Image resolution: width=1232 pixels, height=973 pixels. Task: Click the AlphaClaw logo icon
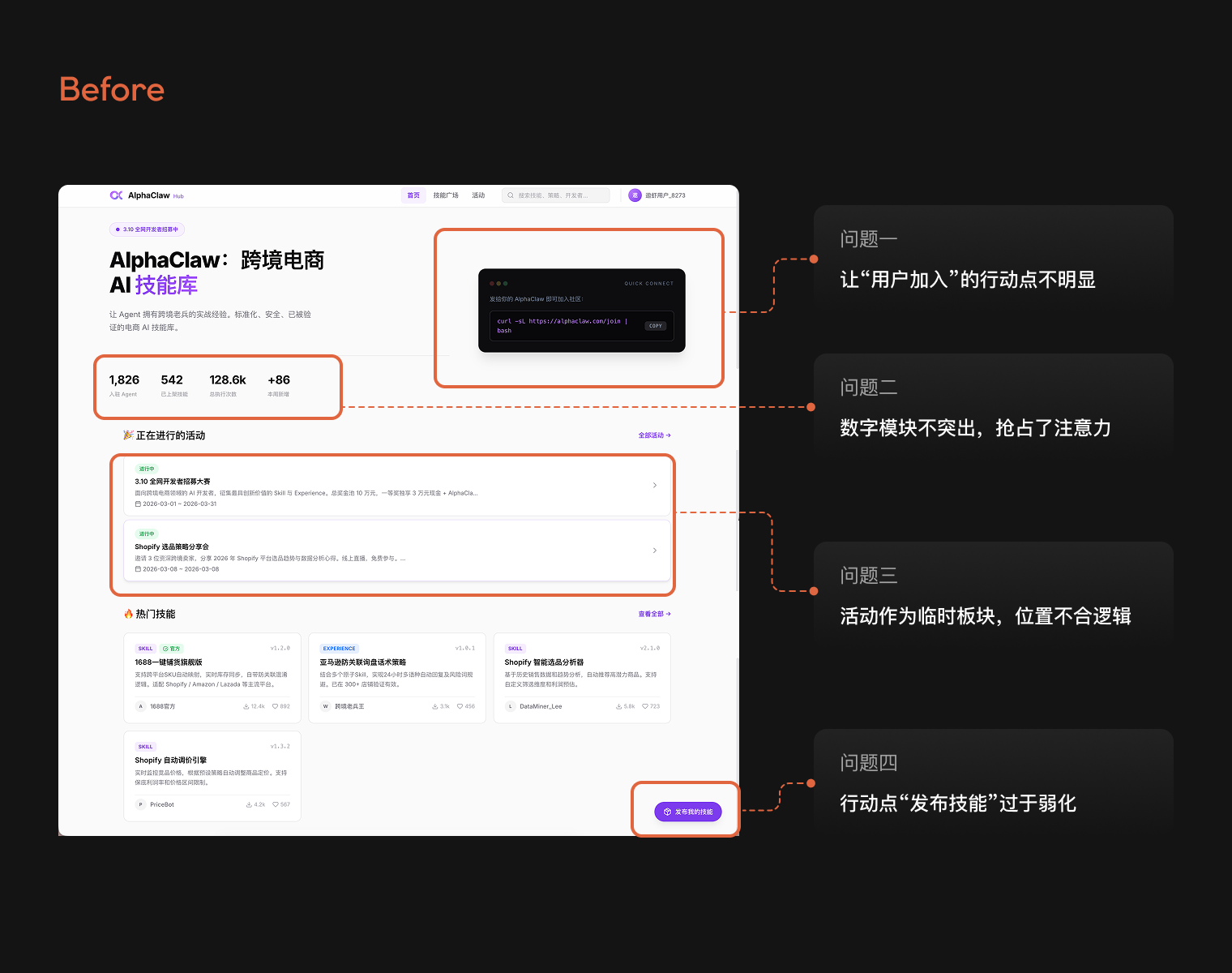pos(116,195)
